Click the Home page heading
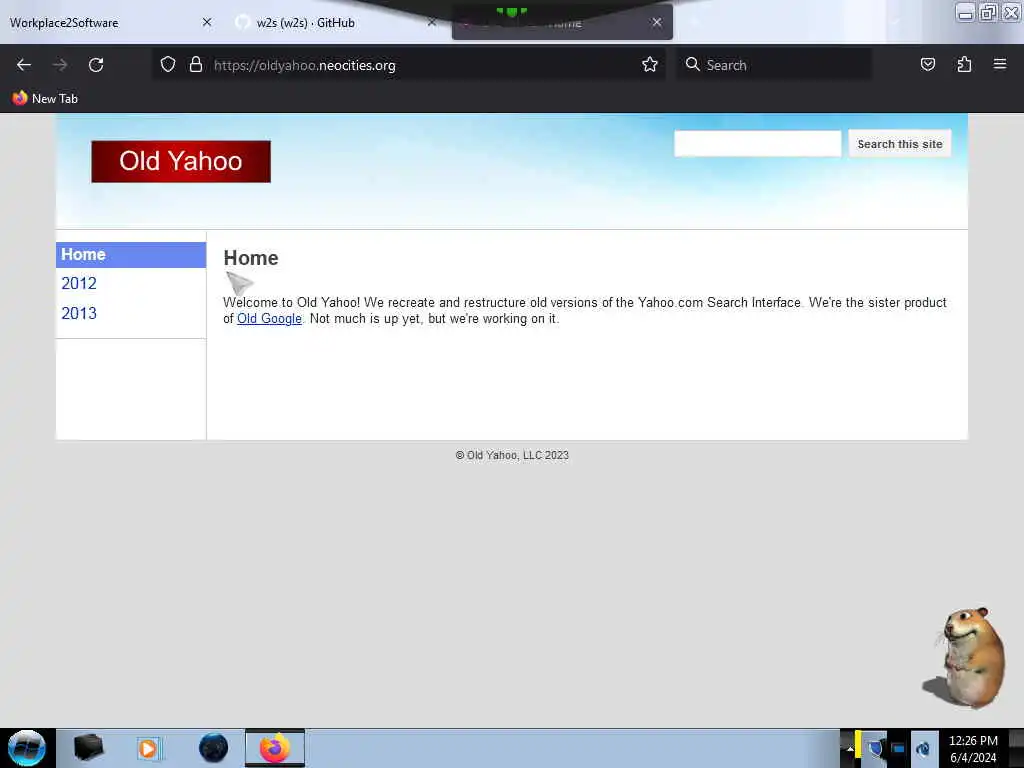 251,258
